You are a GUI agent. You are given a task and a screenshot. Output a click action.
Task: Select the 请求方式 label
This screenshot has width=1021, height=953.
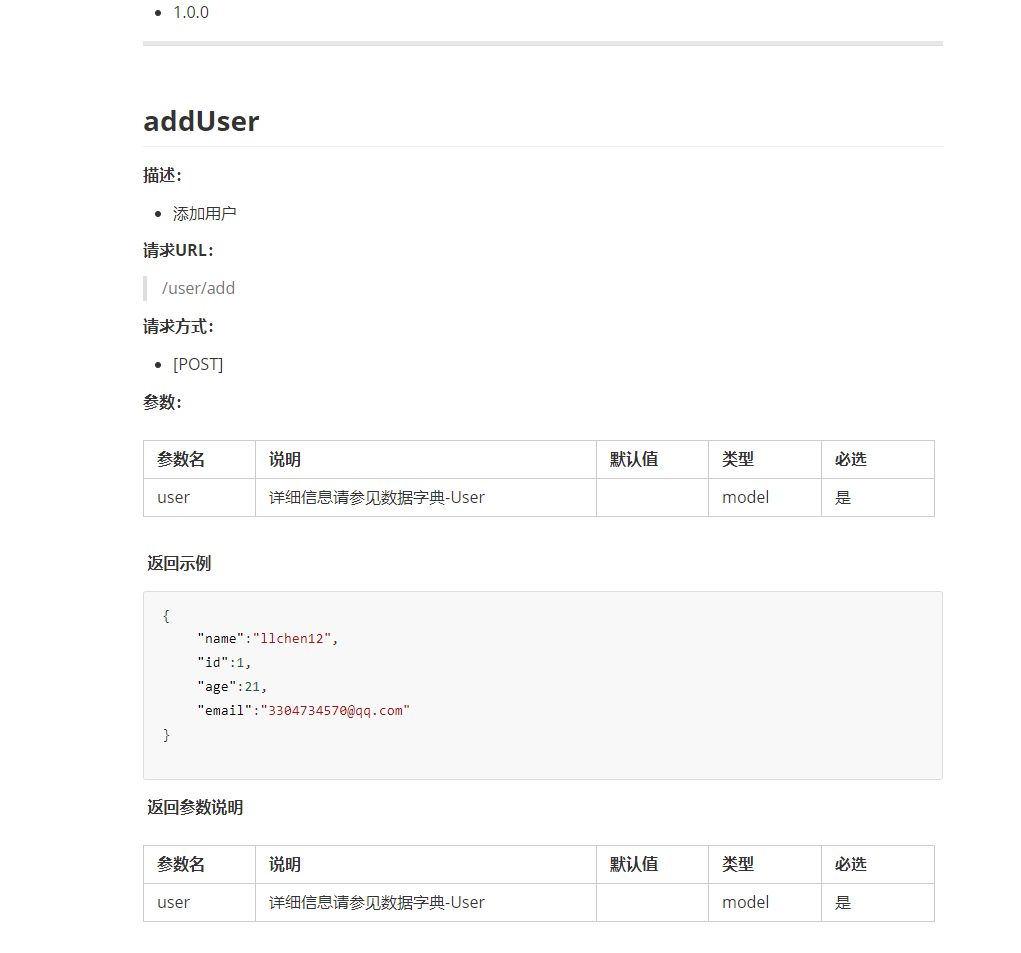click(x=178, y=326)
